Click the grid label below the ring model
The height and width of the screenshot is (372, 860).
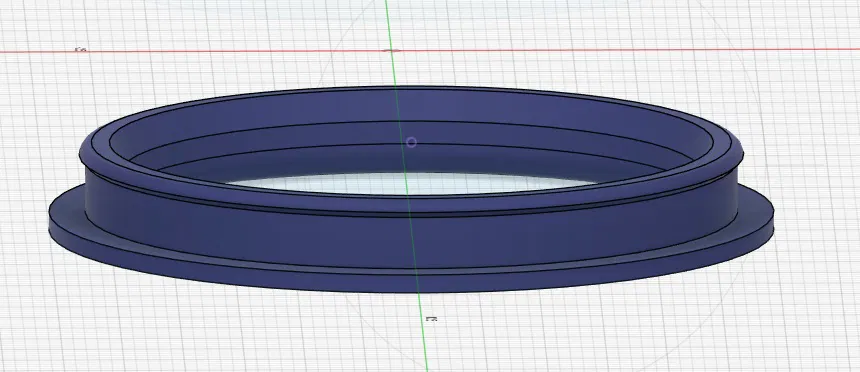click(432, 318)
